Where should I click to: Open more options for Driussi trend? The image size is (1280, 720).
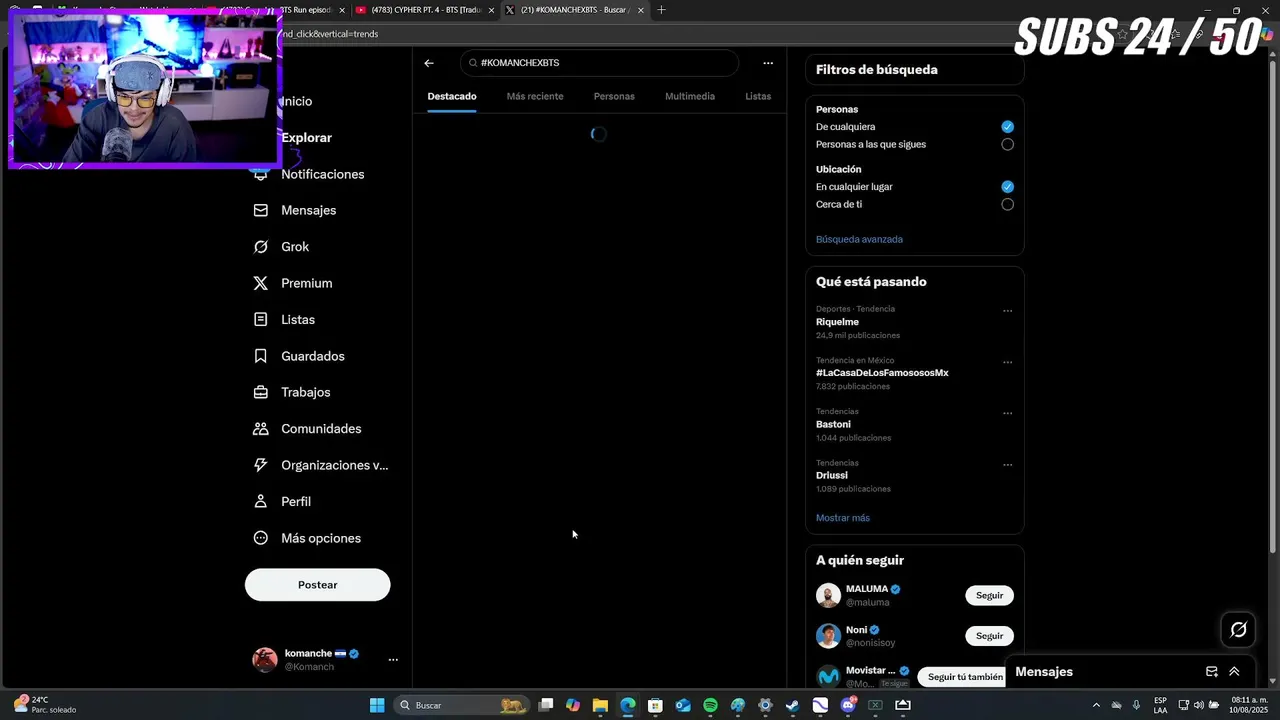pos(1007,465)
